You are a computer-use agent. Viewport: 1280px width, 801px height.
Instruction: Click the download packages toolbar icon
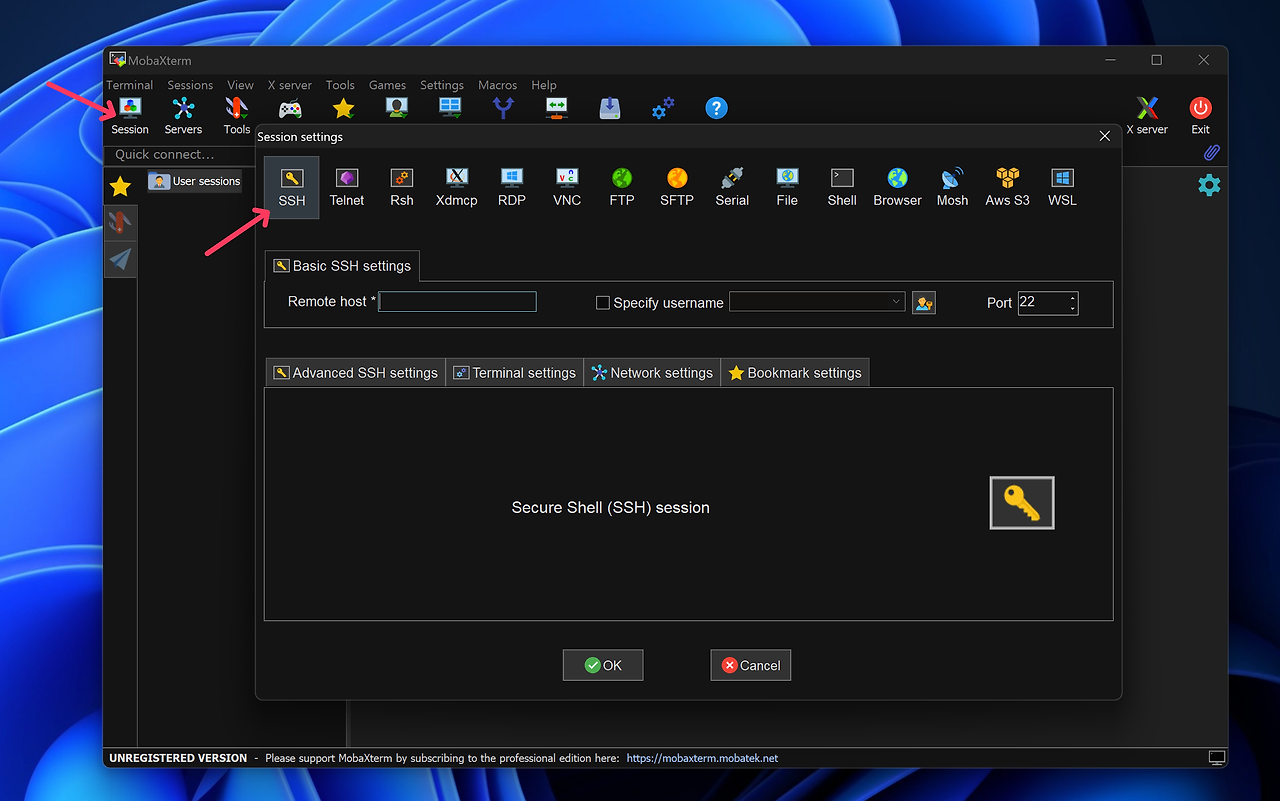point(610,108)
